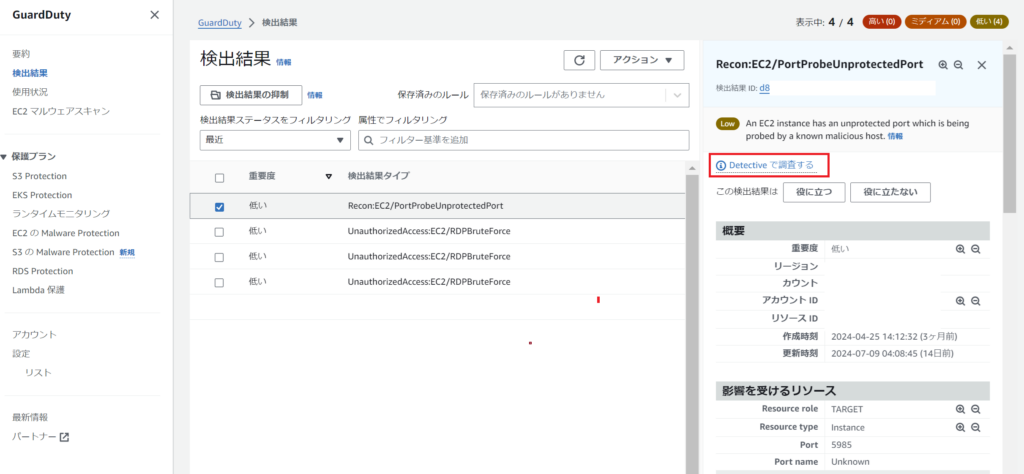Check the first RDPBruteForce row checkbox
The image size is (1024, 474).
219,232
